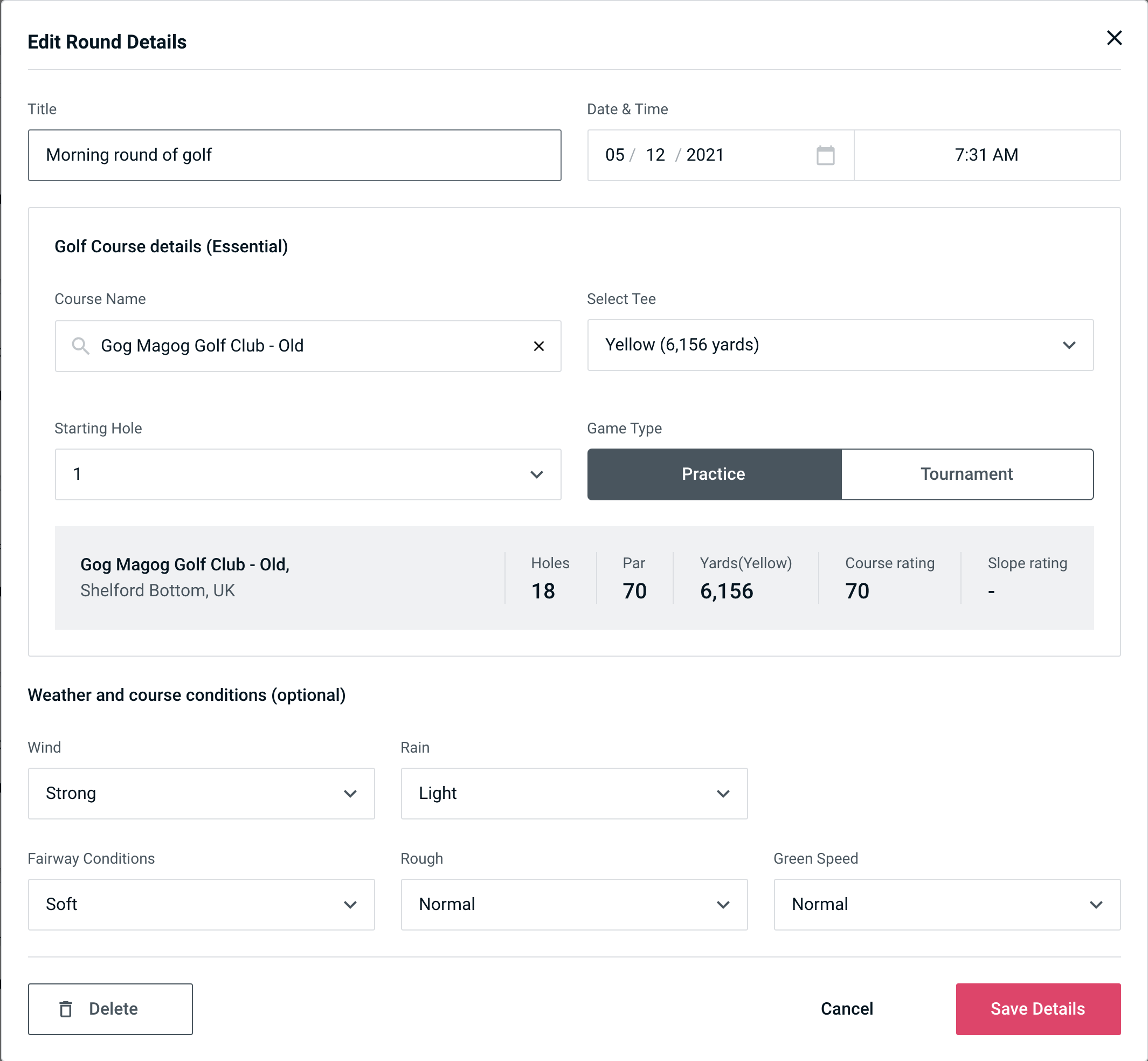Screen dimensions: 1148x1061
Task: Click the search icon in Course Name field
Action: 80,345
